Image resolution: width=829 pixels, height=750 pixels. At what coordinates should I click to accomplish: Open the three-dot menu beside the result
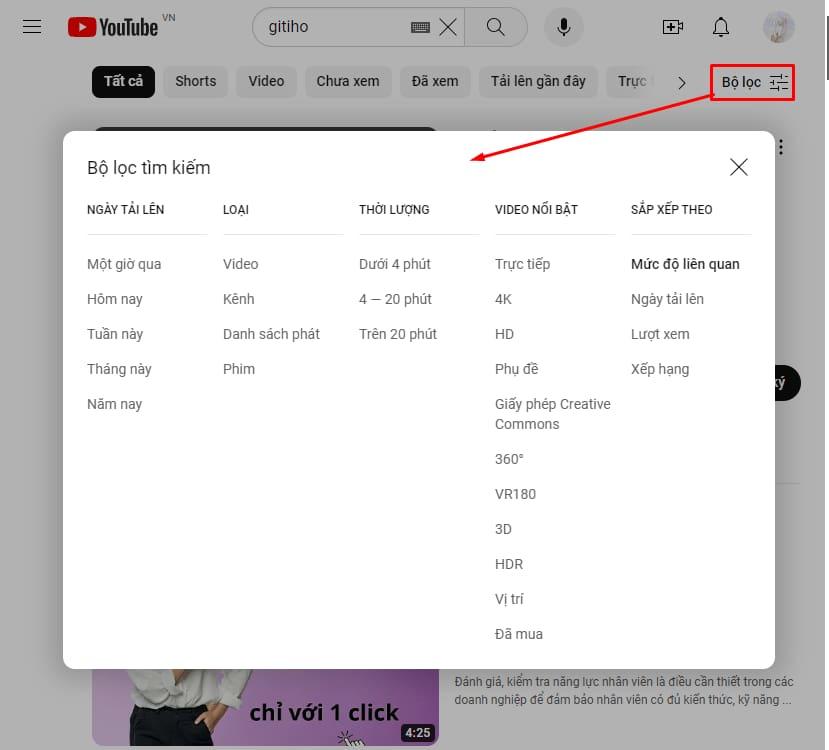781,147
